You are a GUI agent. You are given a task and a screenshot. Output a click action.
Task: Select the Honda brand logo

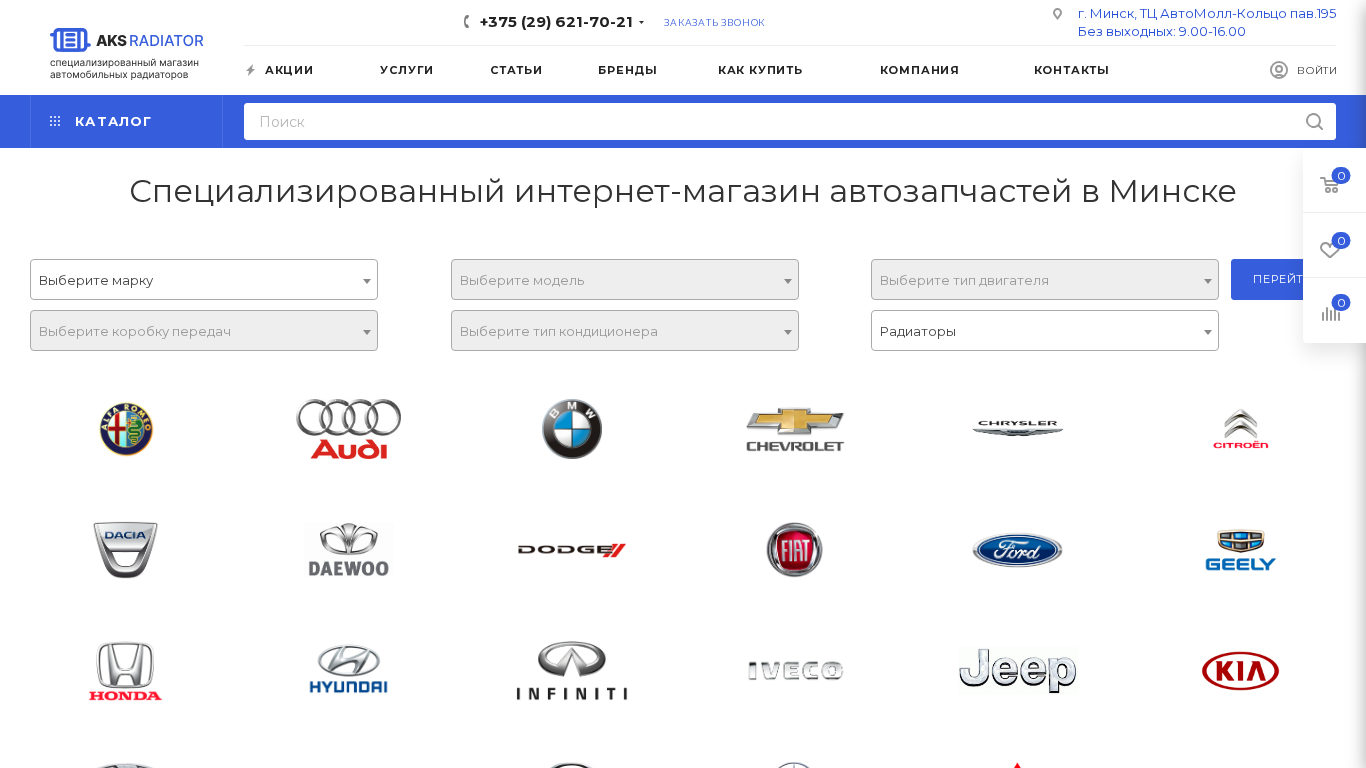126,671
